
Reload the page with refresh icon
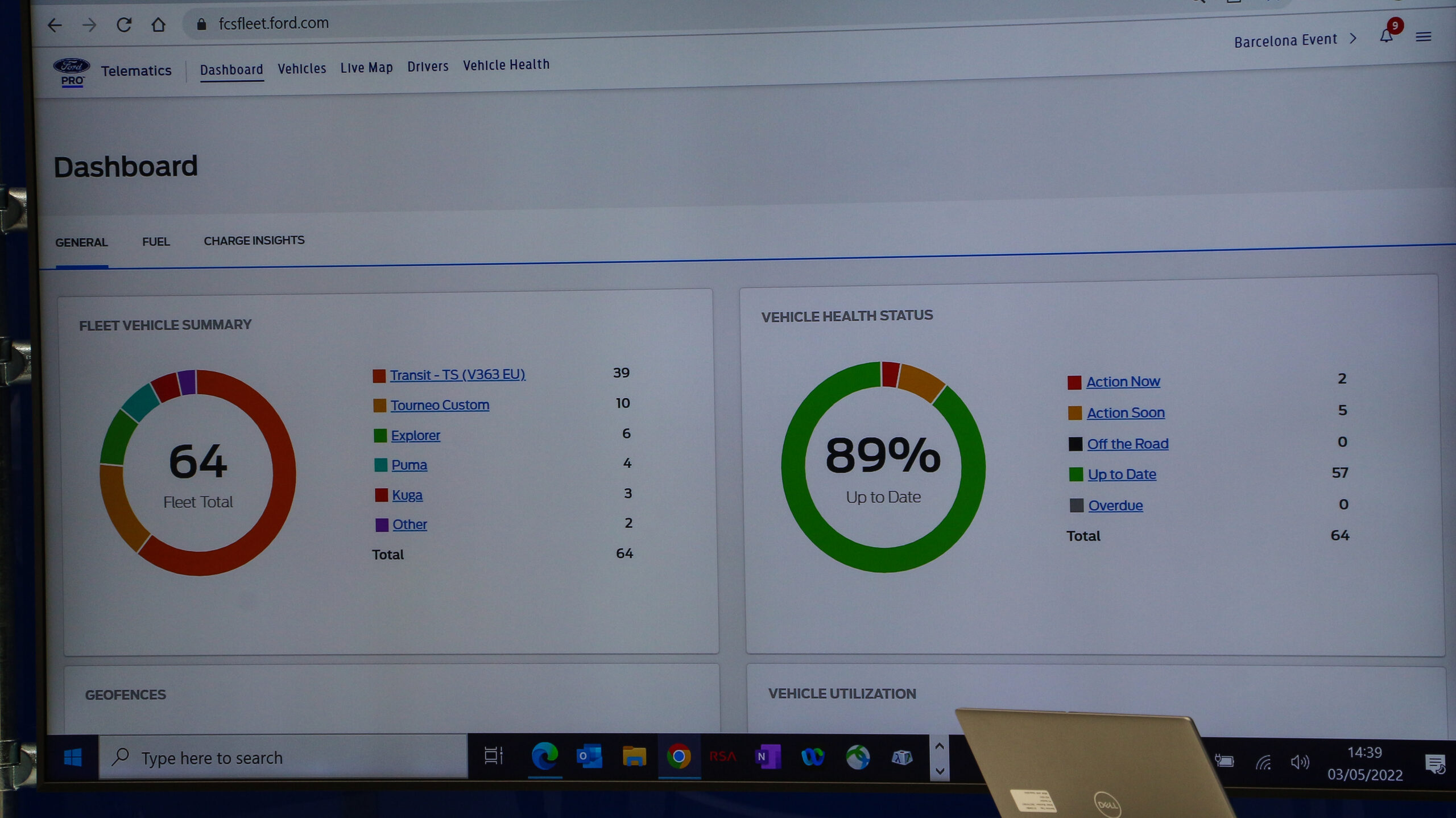[124, 24]
